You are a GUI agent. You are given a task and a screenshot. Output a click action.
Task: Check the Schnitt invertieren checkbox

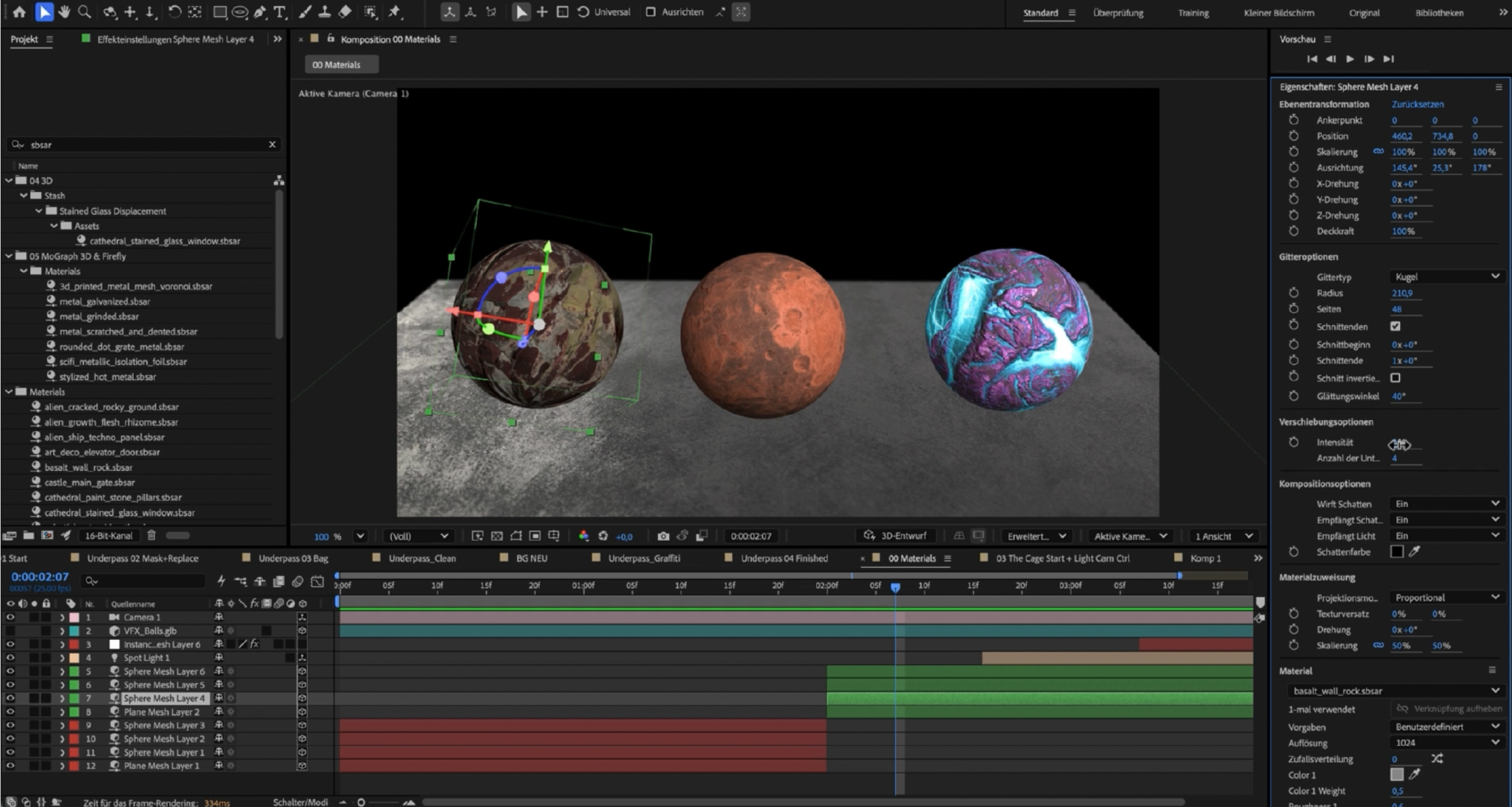1396,378
